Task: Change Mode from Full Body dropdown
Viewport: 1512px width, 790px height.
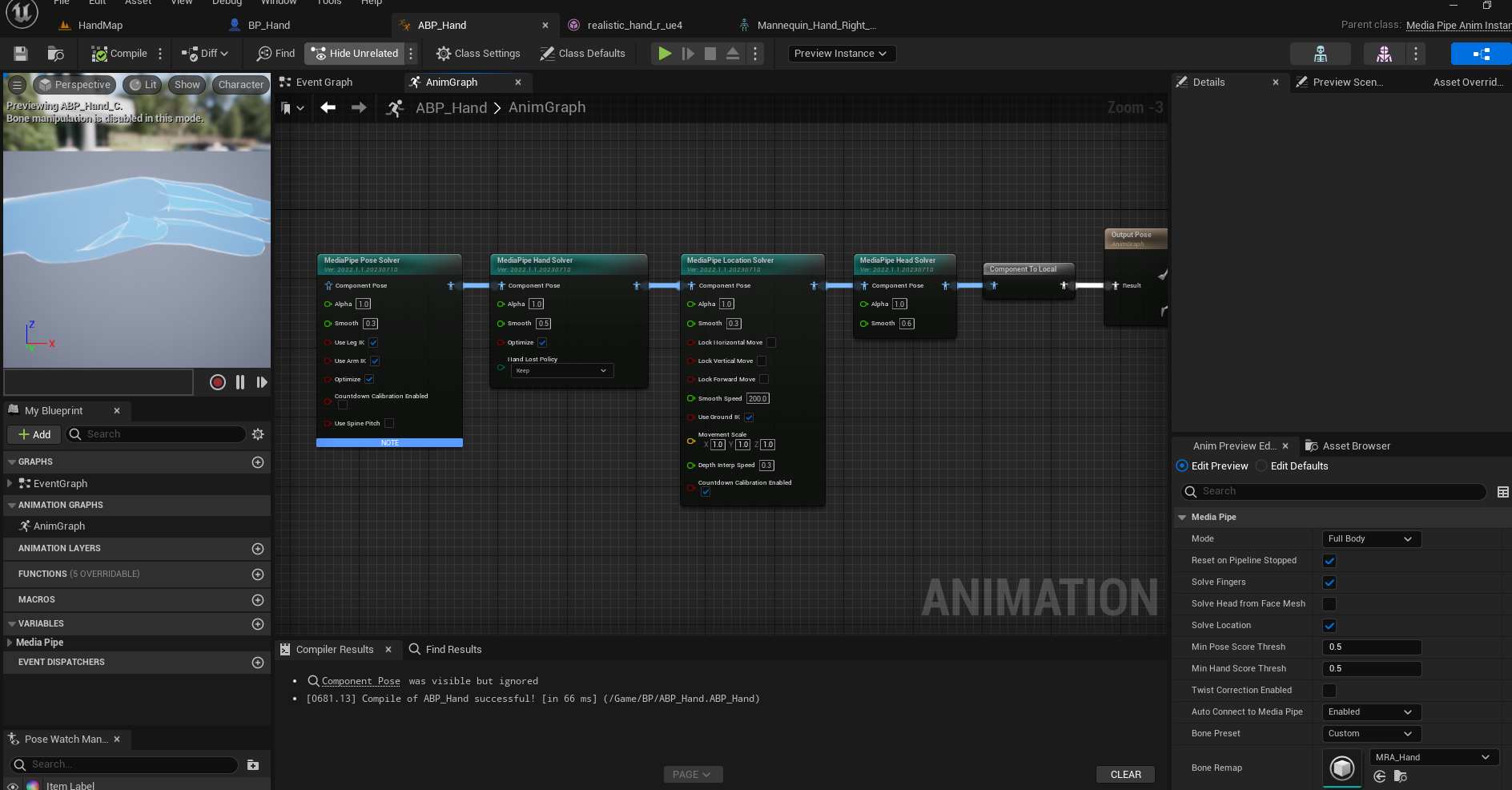Action: click(1371, 539)
